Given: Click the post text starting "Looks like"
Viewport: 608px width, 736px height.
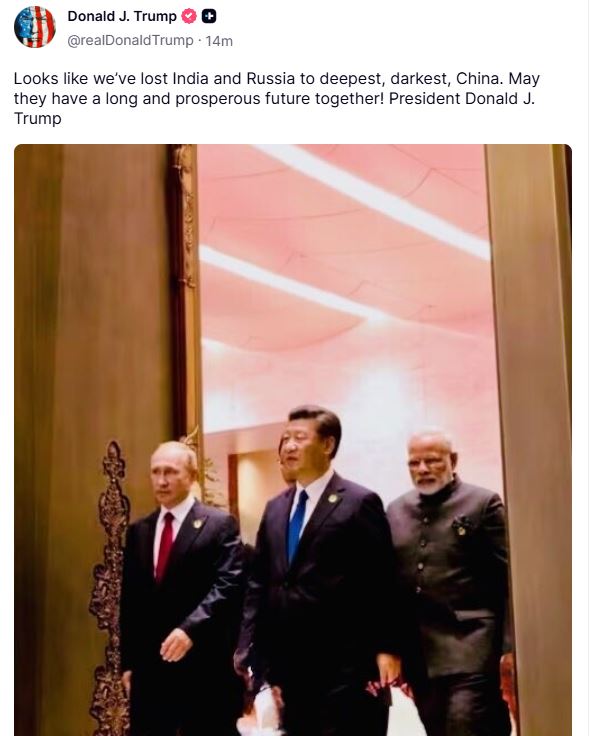Looking at the screenshot, I should (x=277, y=98).
